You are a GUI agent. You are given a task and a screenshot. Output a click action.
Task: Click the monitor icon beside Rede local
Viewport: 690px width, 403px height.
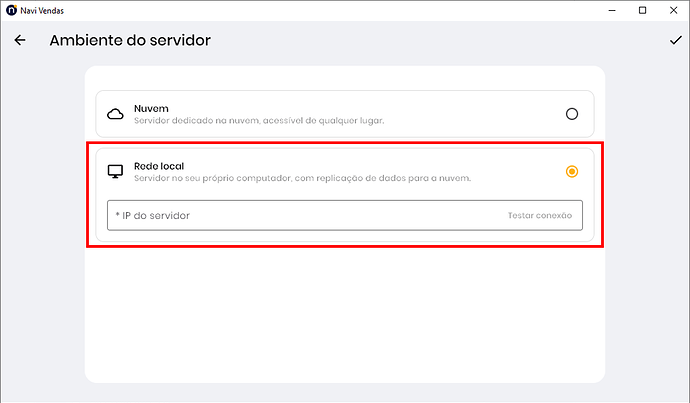(115, 171)
